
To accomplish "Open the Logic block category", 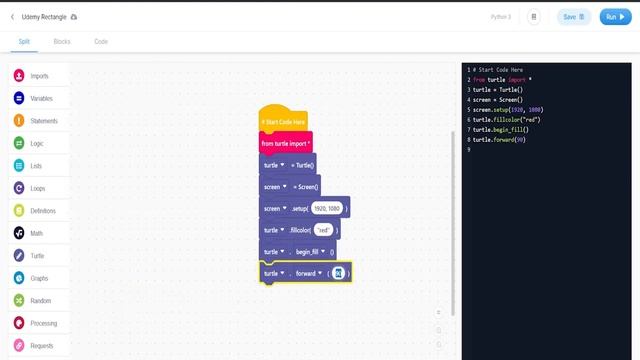I will (38, 143).
